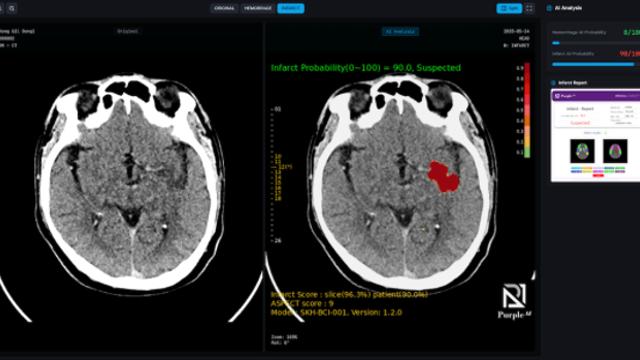Click the Zoom value text at bottom

pos(284,337)
